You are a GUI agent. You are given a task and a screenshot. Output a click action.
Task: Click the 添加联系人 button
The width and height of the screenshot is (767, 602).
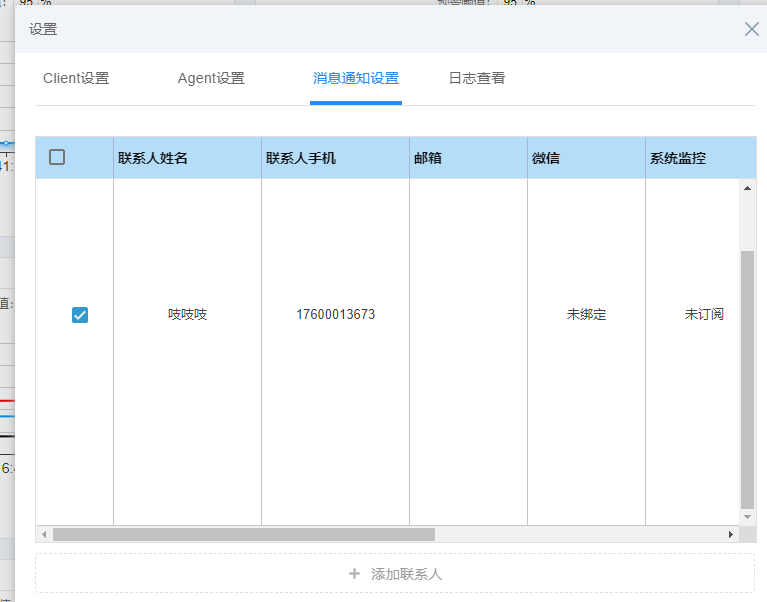(395, 574)
